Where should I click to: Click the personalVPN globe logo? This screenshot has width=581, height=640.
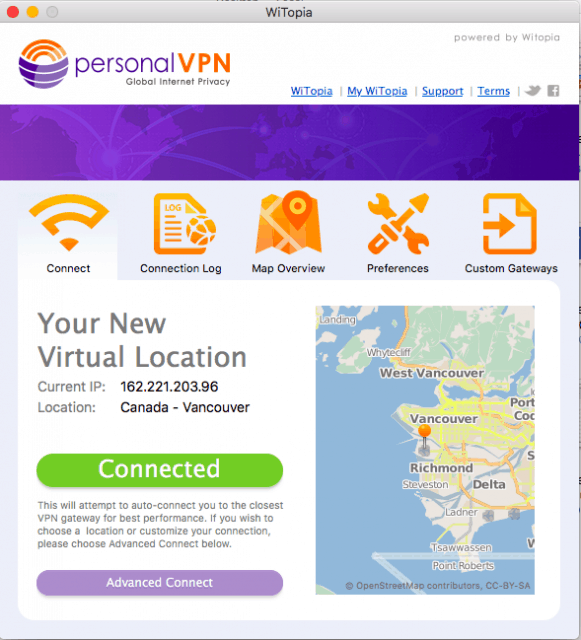coord(44,64)
